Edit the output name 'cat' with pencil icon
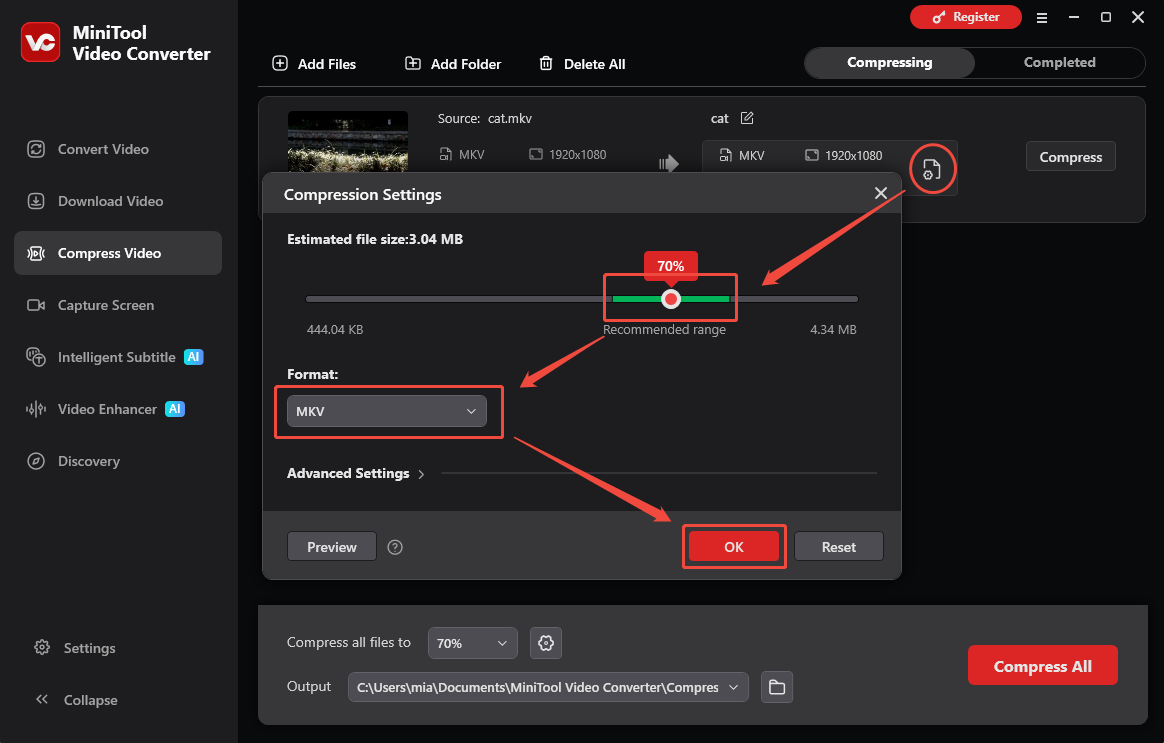Viewport: 1164px width, 743px height. click(747, 118)
